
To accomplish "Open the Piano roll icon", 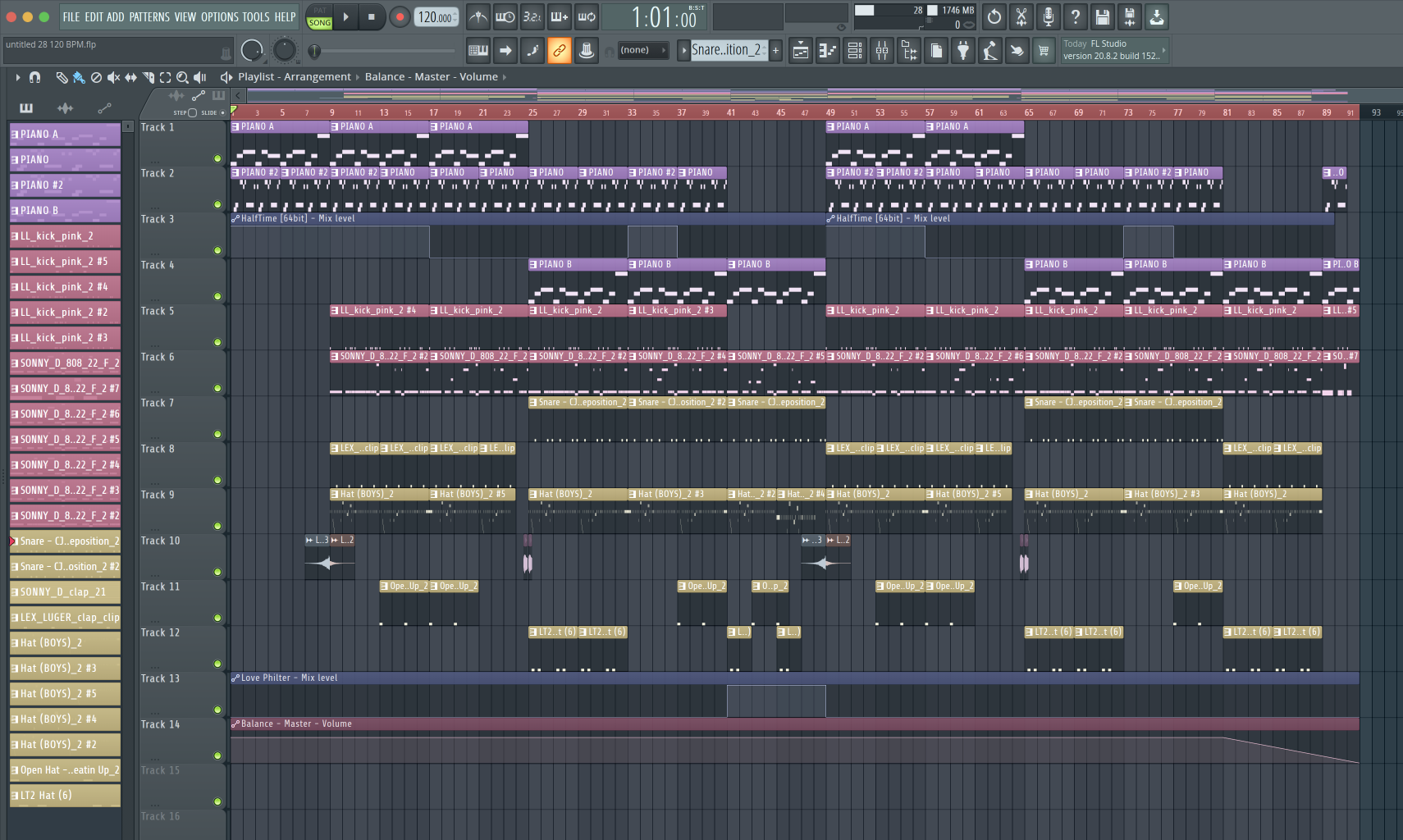I will (828, 51).
